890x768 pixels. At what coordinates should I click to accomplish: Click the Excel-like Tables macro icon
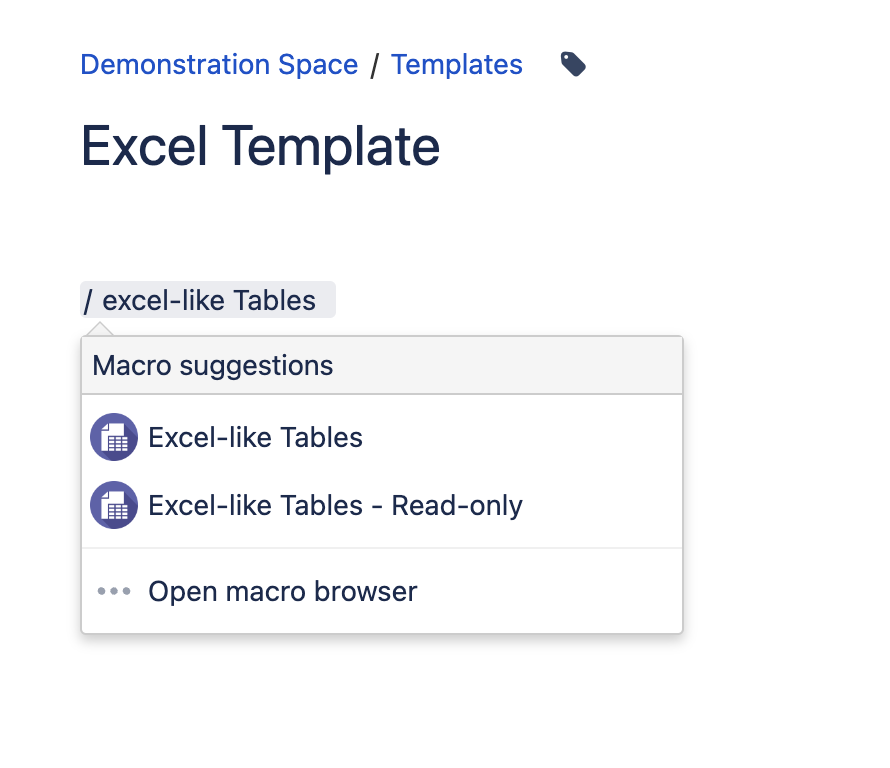click(113, 437)
